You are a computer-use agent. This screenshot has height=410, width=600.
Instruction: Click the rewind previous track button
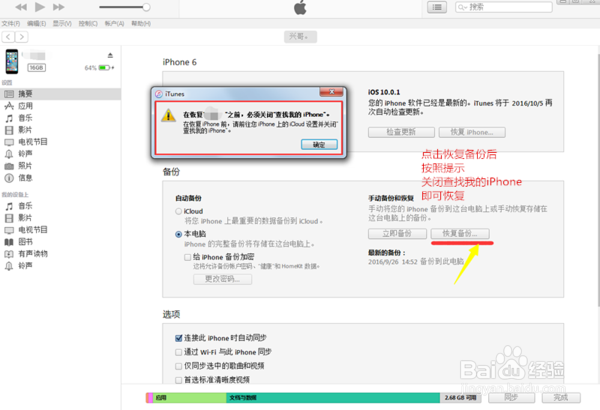click(x=21, y=7)
